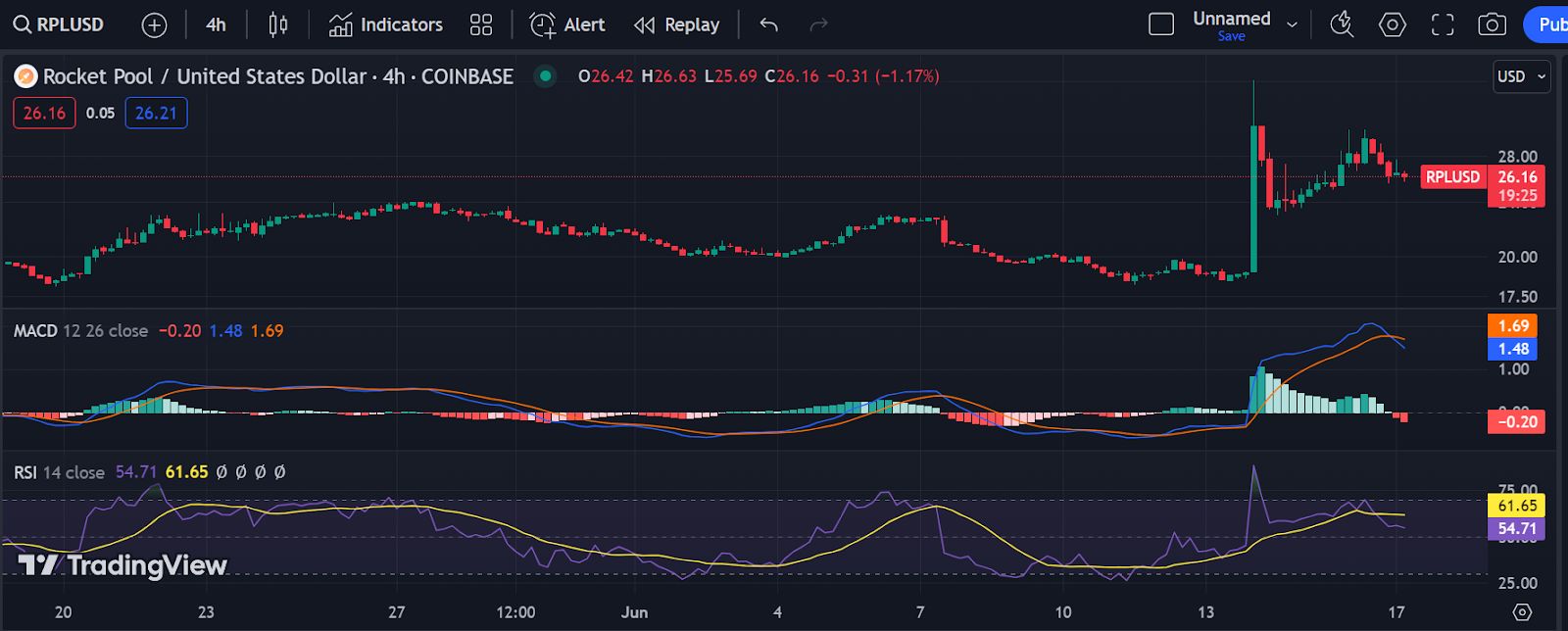Open the indicator templates grid icon
This screenshot has height=631, width=1568.
pos(480,25)
